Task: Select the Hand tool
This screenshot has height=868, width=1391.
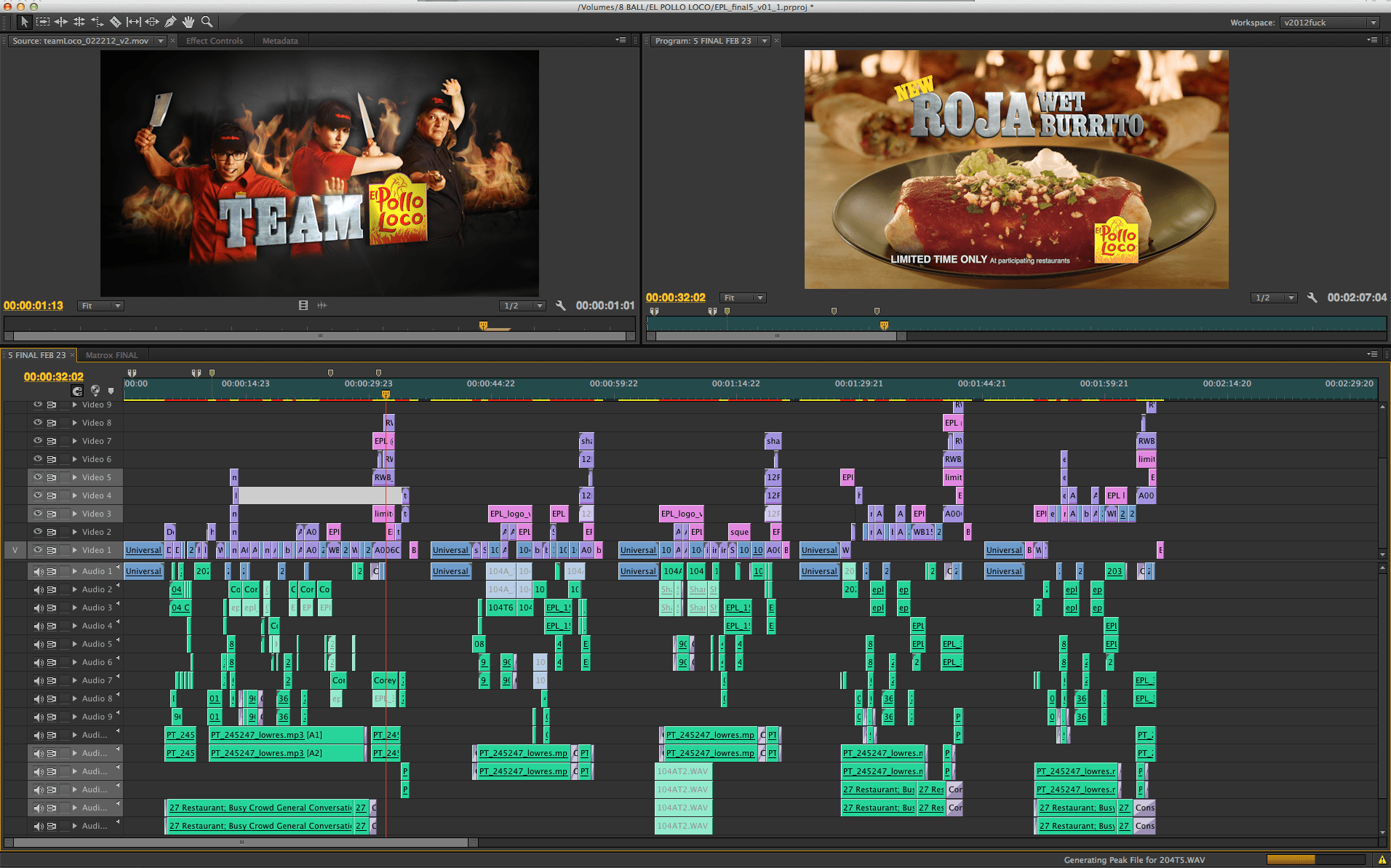Action: coord(188,22)
